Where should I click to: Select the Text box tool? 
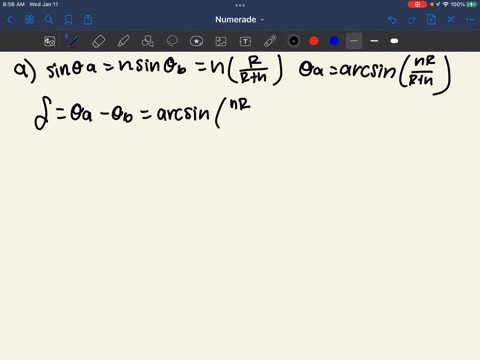[245, 41]
